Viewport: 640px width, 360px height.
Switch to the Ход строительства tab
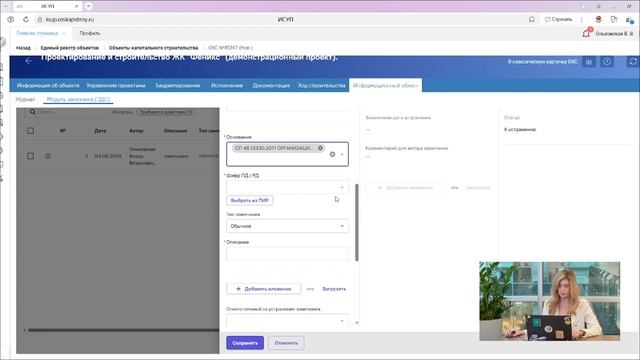tap(322, 85)
